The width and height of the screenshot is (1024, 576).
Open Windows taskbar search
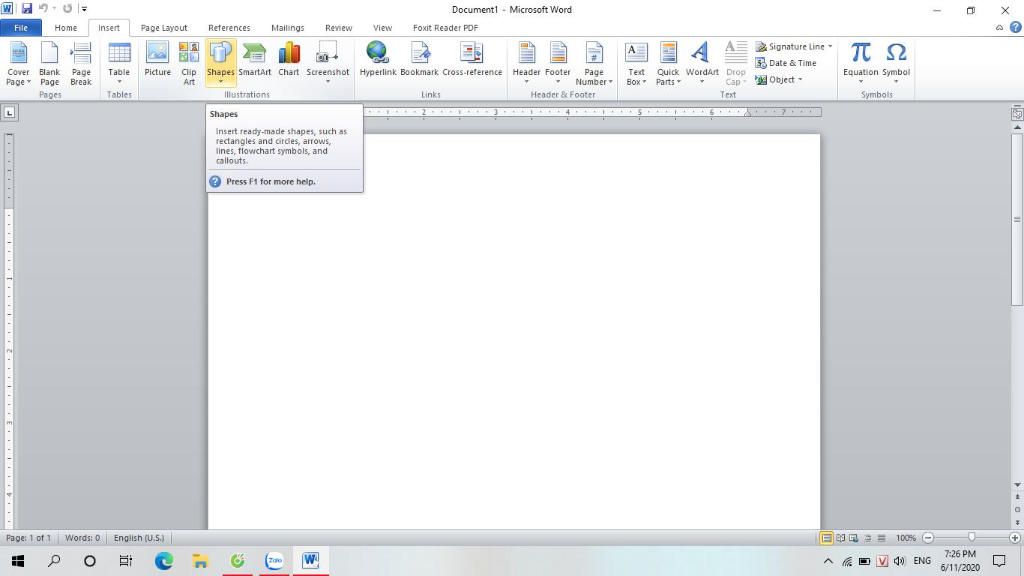(x=54, y=561)
